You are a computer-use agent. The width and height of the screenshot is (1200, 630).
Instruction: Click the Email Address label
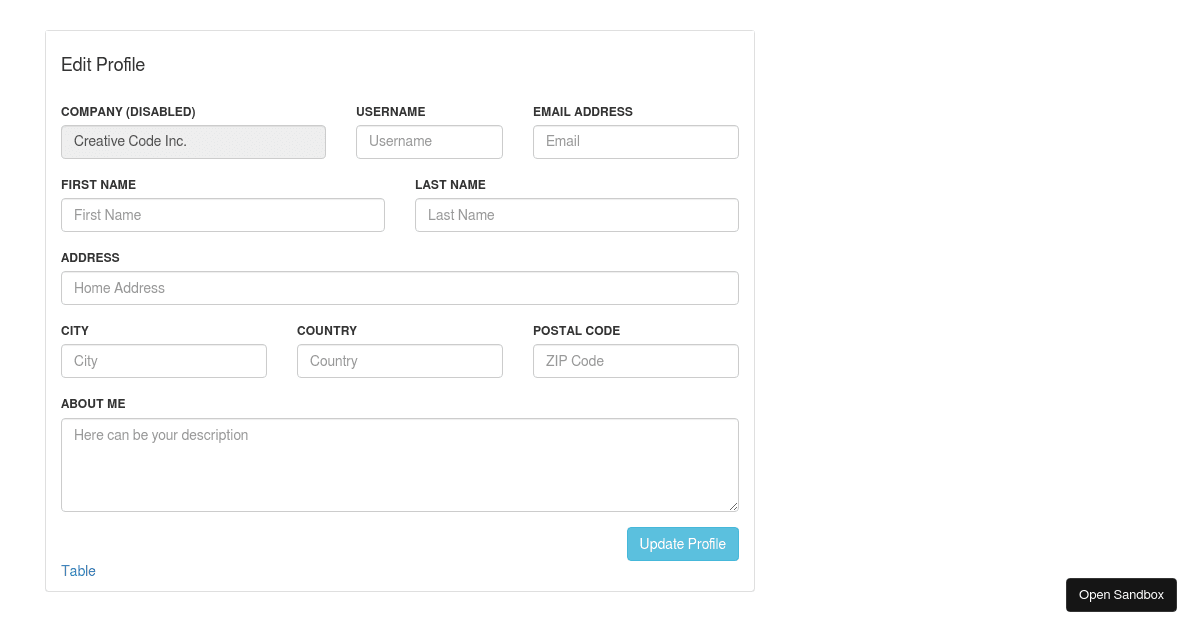[x=583, y=111]
